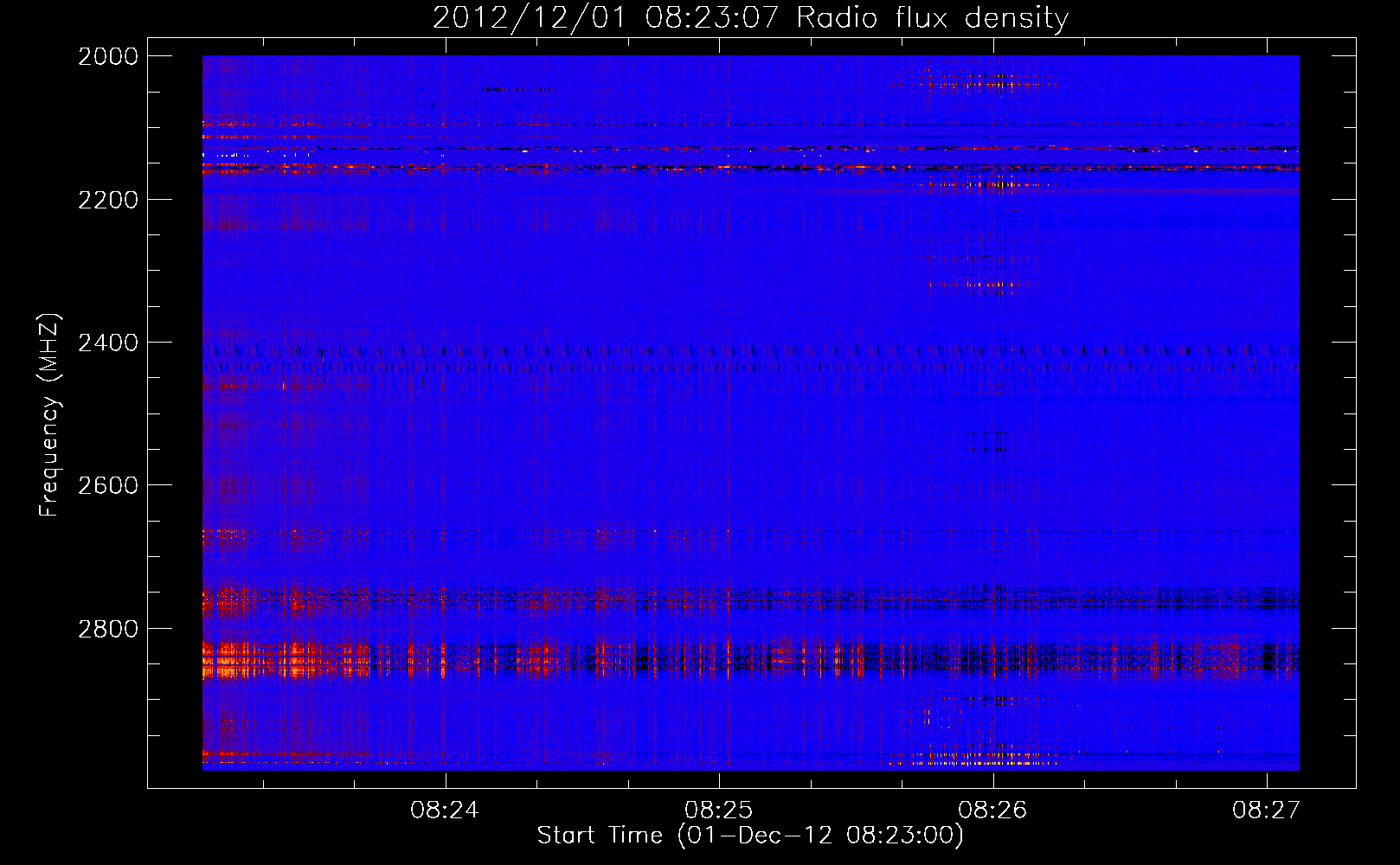Click the 08:24 time axis label

(x=444, y=810)
